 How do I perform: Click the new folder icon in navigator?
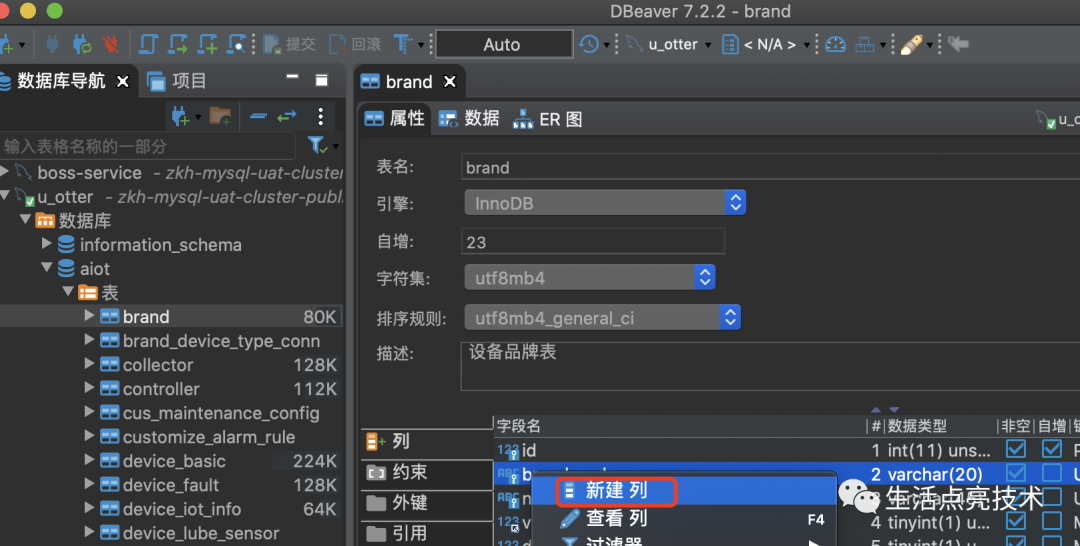(220, 116)
